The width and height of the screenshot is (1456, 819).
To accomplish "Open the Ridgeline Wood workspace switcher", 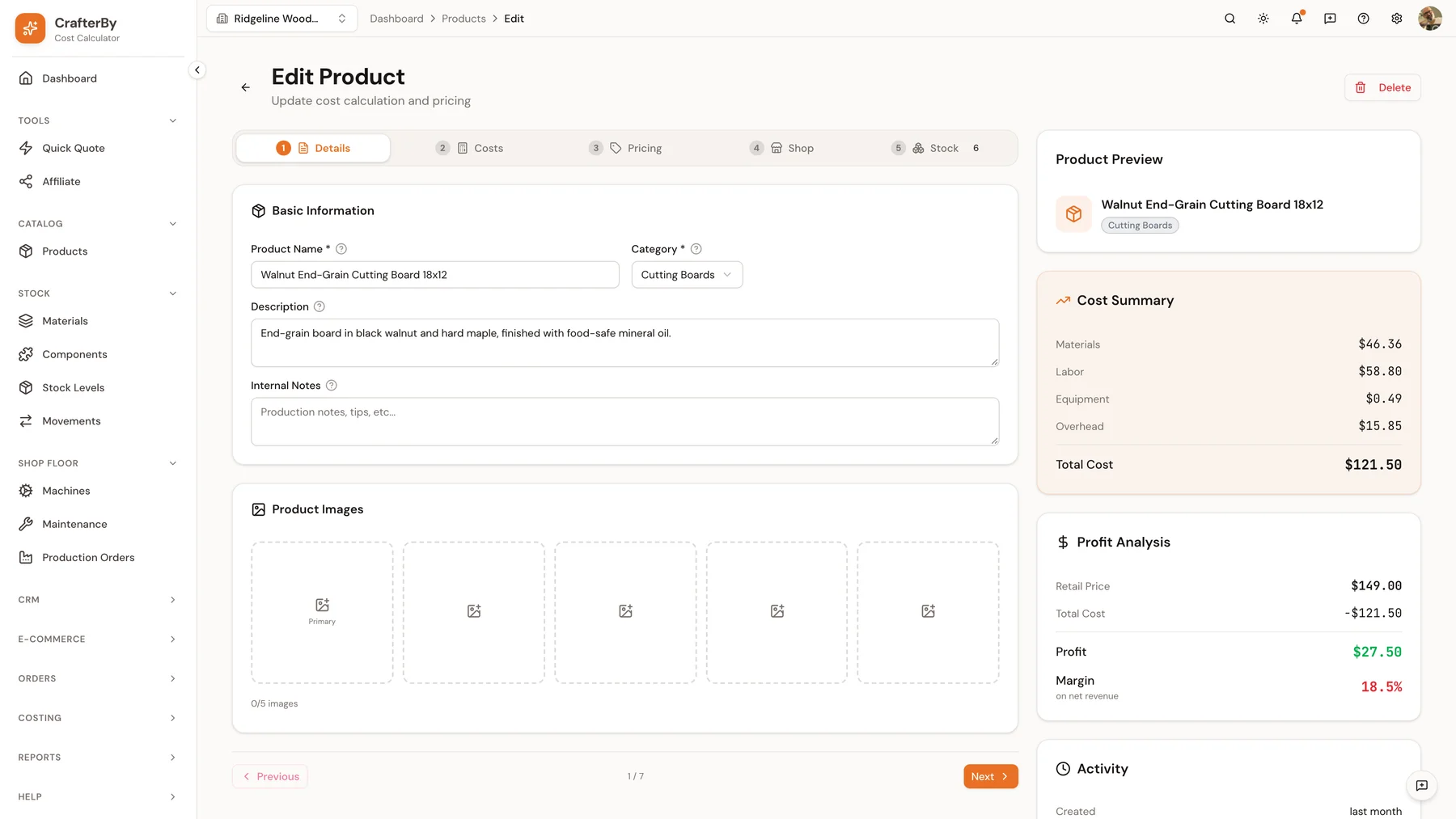I will 281,19.
